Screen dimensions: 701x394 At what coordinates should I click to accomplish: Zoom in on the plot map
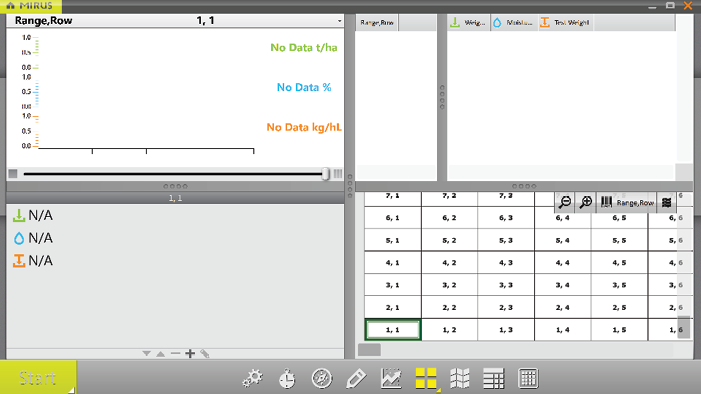click(586, 203)
